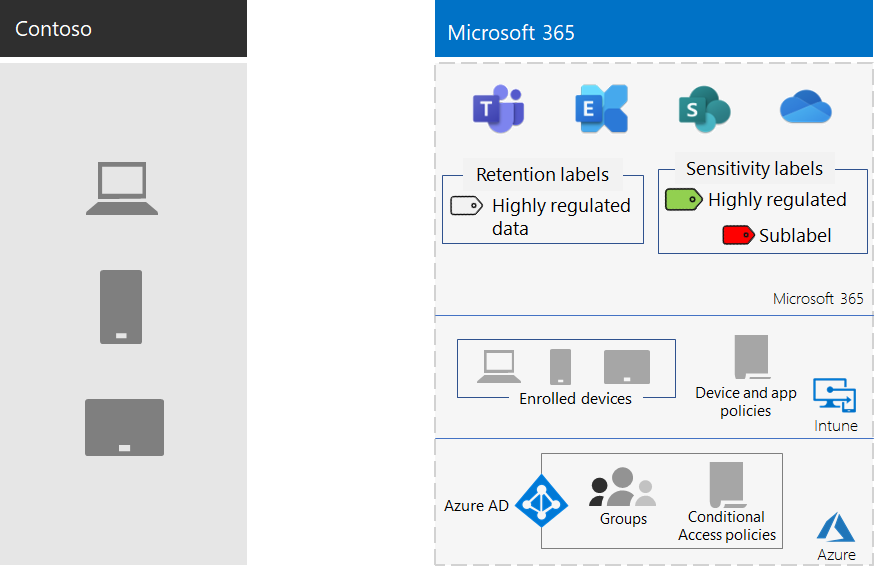This screenshot has width=880, height=574.
Task: Click the 'Conditional Access policies' text
Action: (727, 526)
